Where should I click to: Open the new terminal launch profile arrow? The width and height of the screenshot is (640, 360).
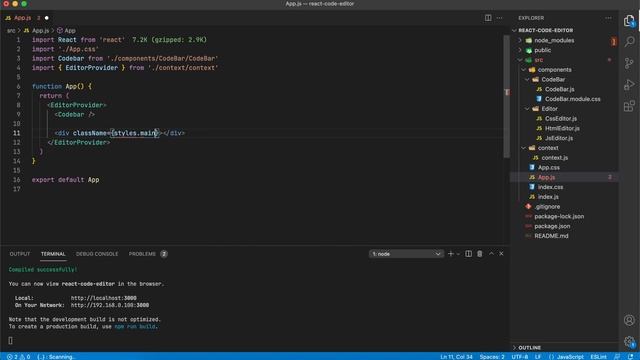(x=458, y=254)
